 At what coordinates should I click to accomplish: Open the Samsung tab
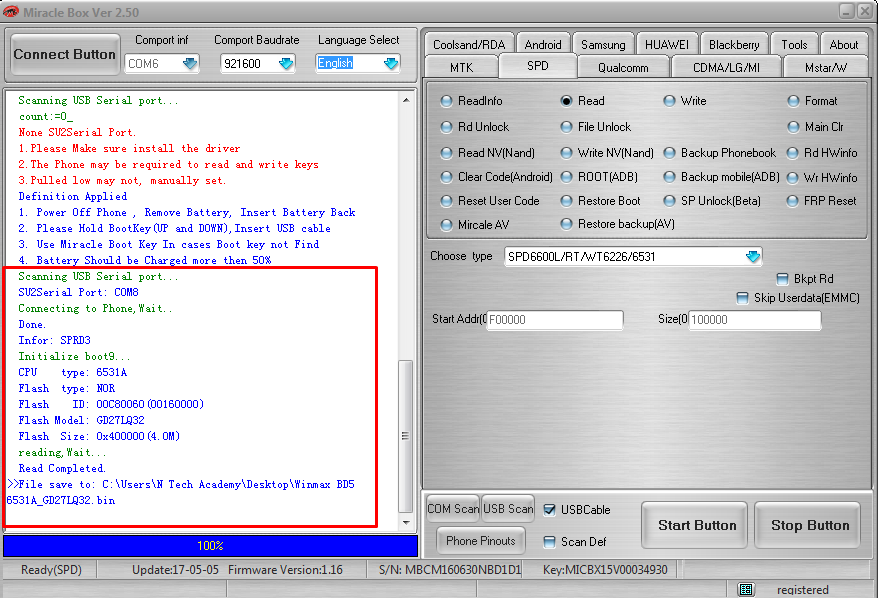603,44
